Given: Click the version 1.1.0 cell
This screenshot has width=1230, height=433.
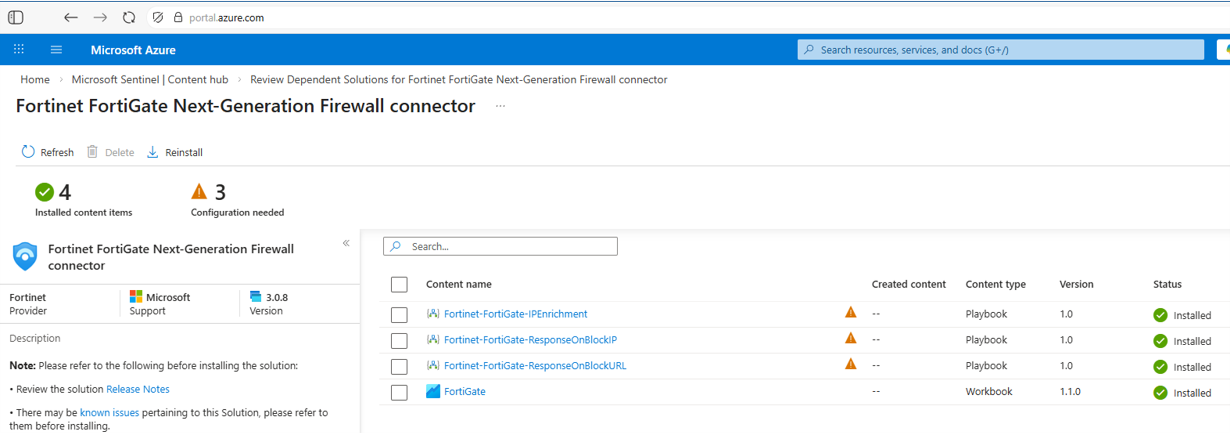Looking at the screenshot, I should point(1070,392).
